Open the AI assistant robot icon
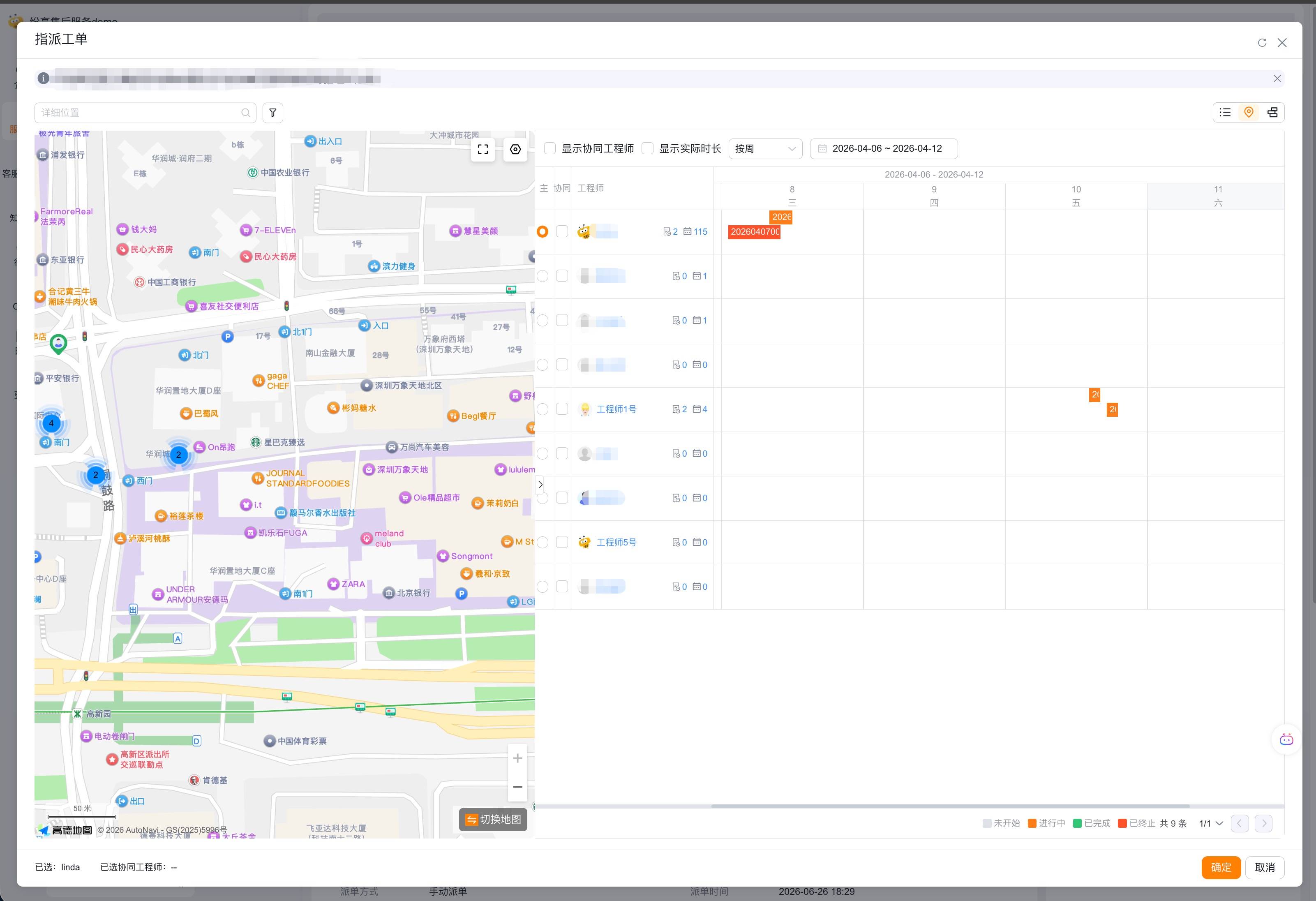 [x=1286, y=739]
